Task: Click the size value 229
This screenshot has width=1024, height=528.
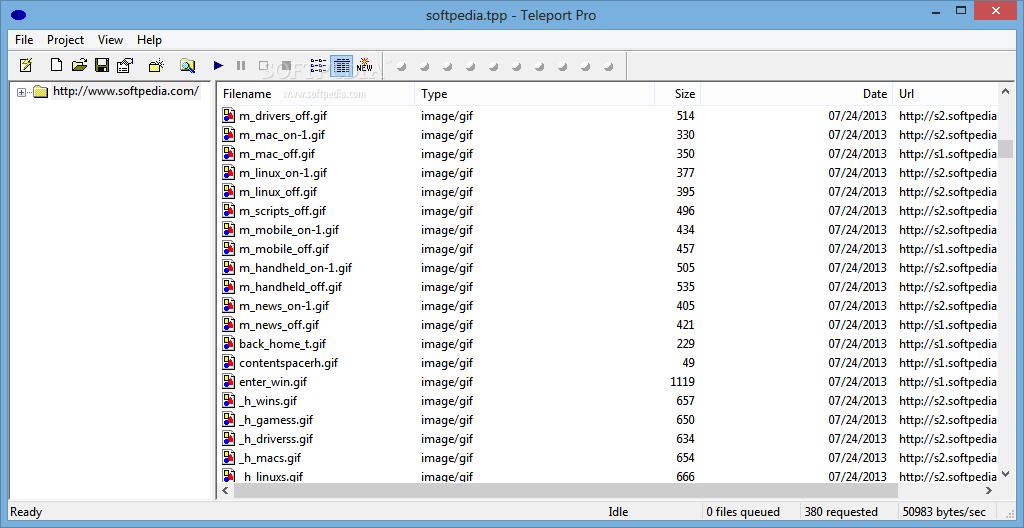Action: [686, 344]
